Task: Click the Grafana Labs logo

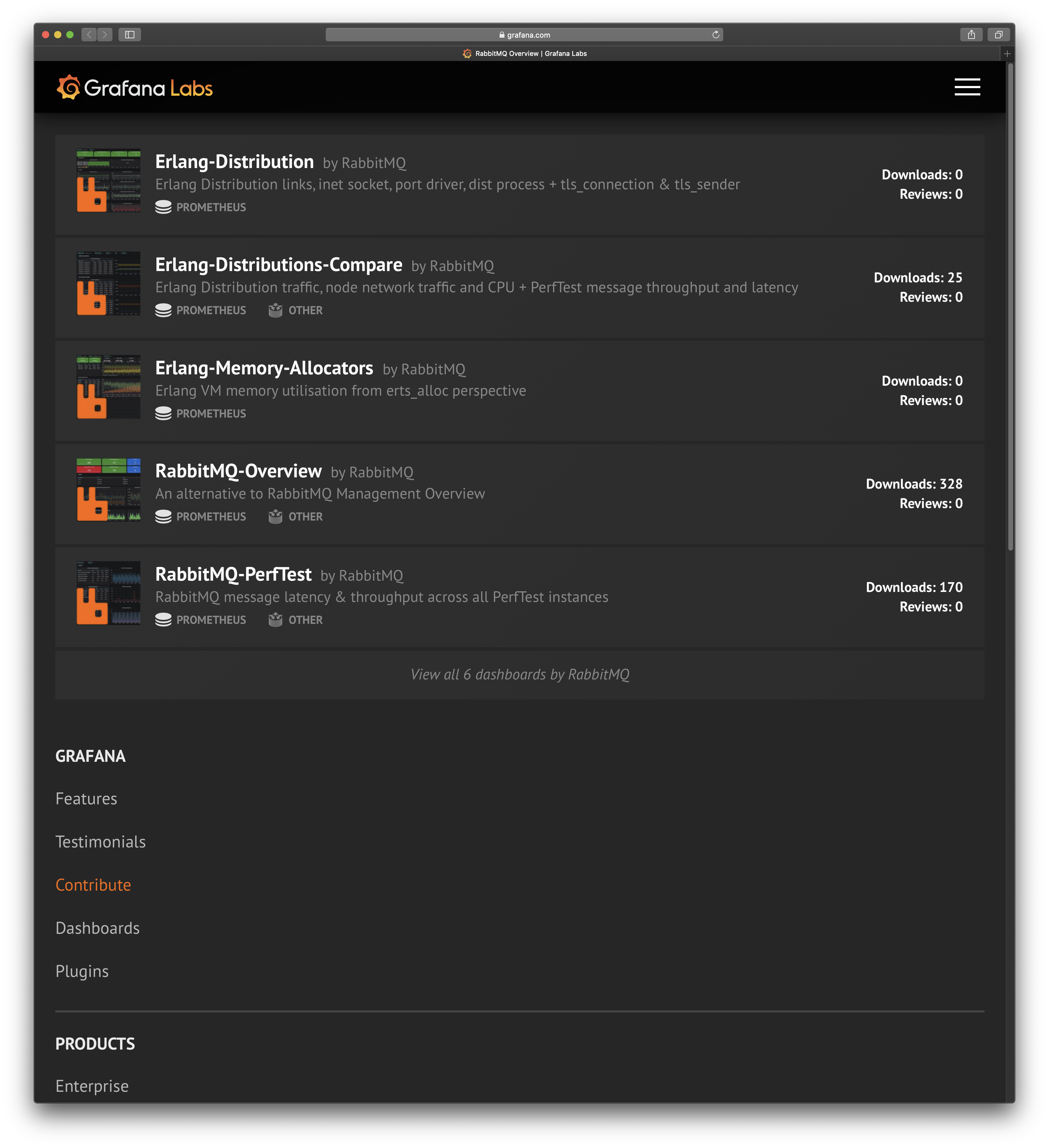Action: click(134, 88)
